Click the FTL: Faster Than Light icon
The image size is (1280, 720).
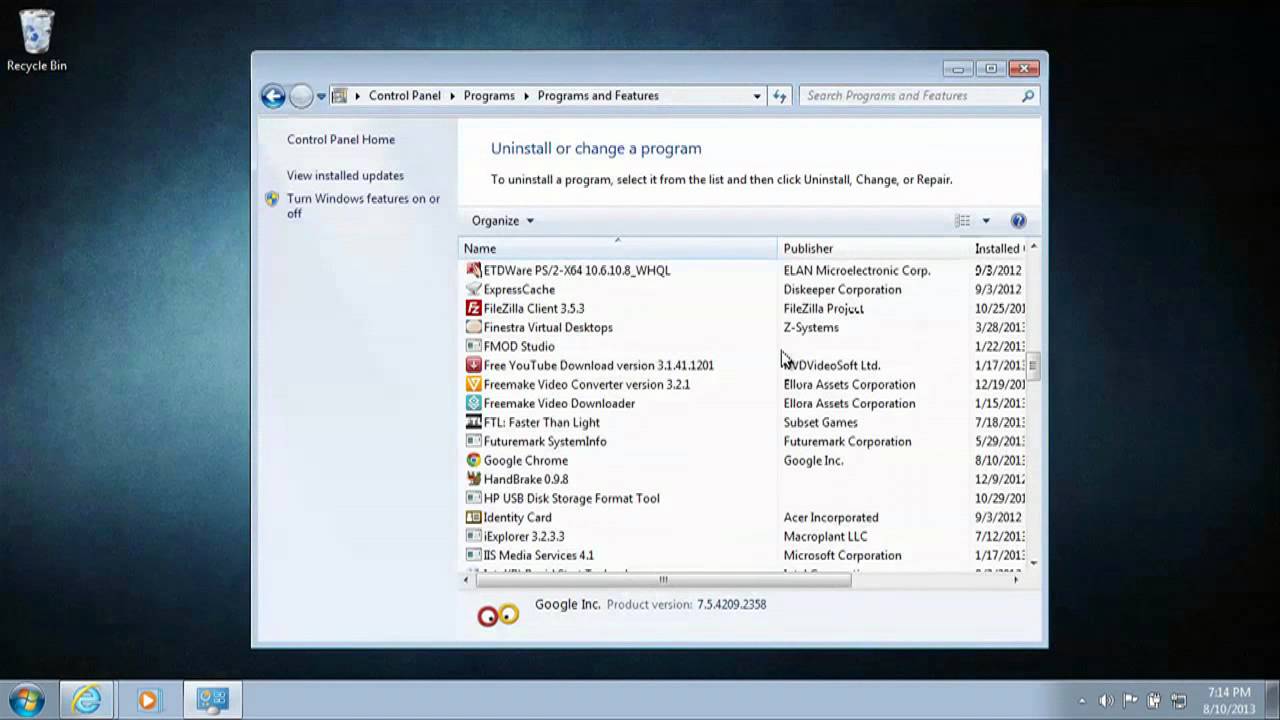tap(473, 422)
